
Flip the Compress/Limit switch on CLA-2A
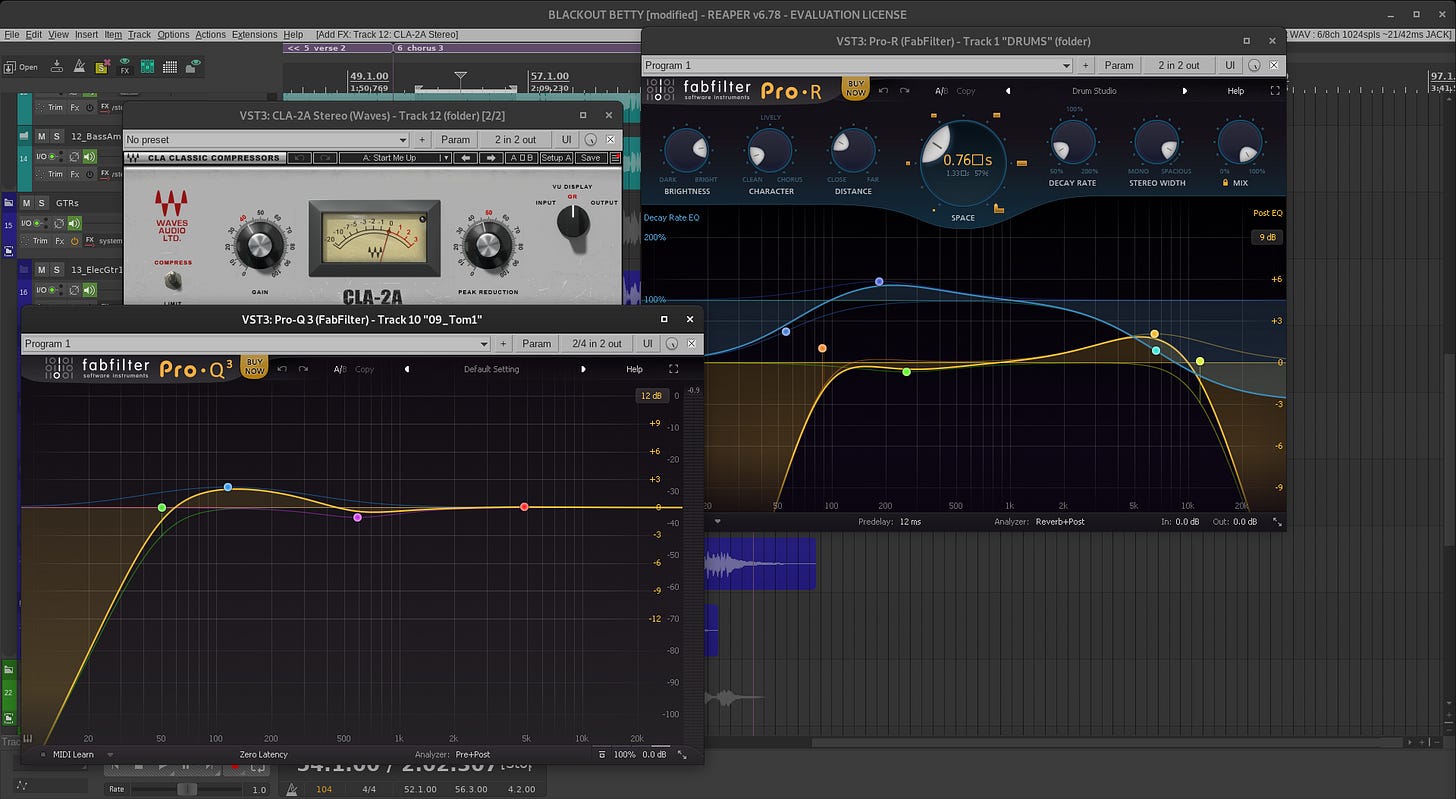click(173, 280)
